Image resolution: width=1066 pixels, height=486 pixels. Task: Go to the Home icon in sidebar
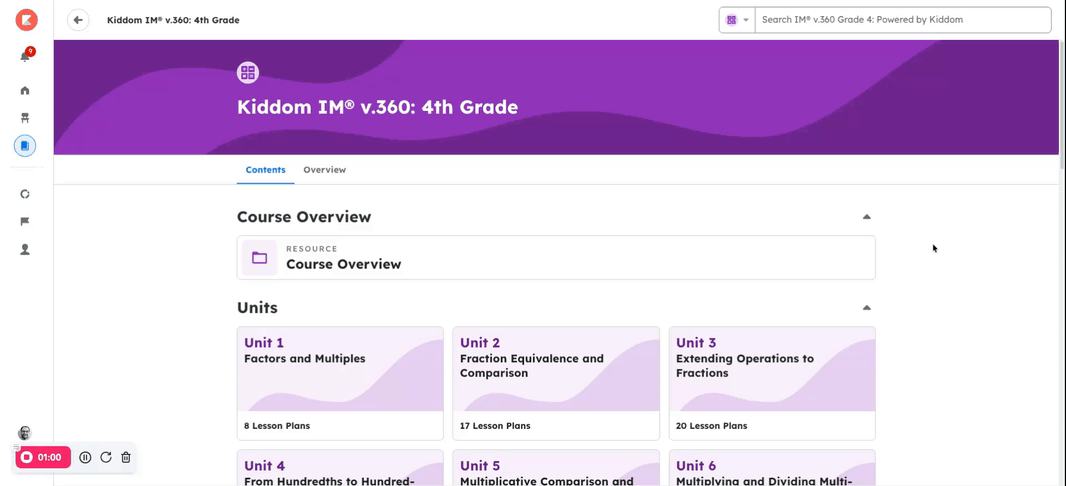coord(25,90)
